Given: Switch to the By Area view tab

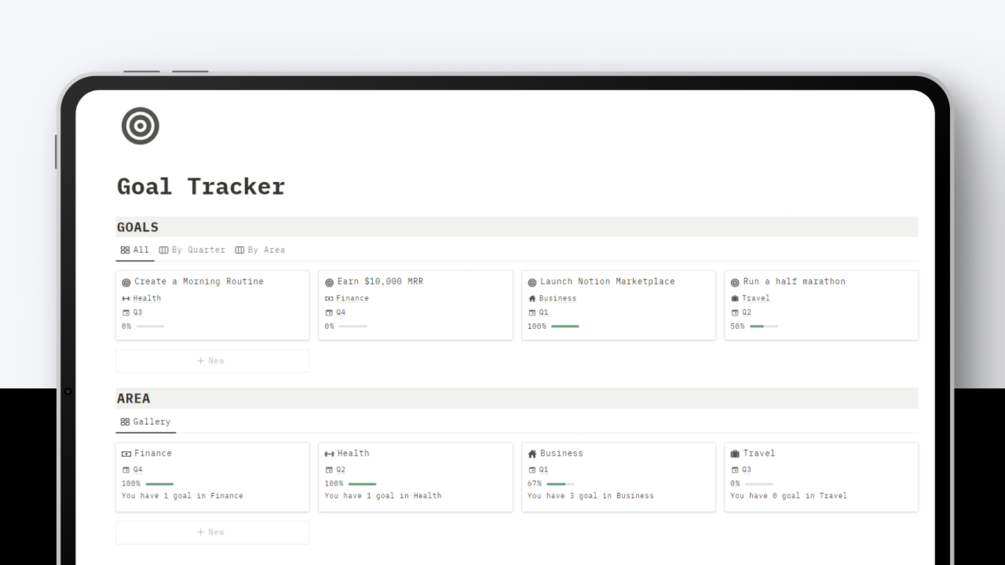Looking at the screenshot, I should (x=260, y=250).
